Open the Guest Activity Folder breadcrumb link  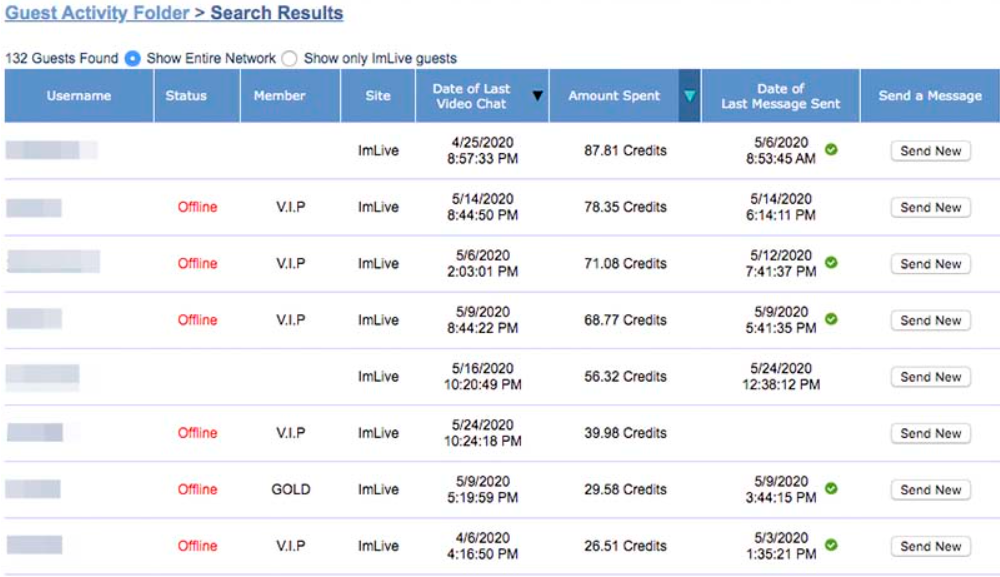97,13
